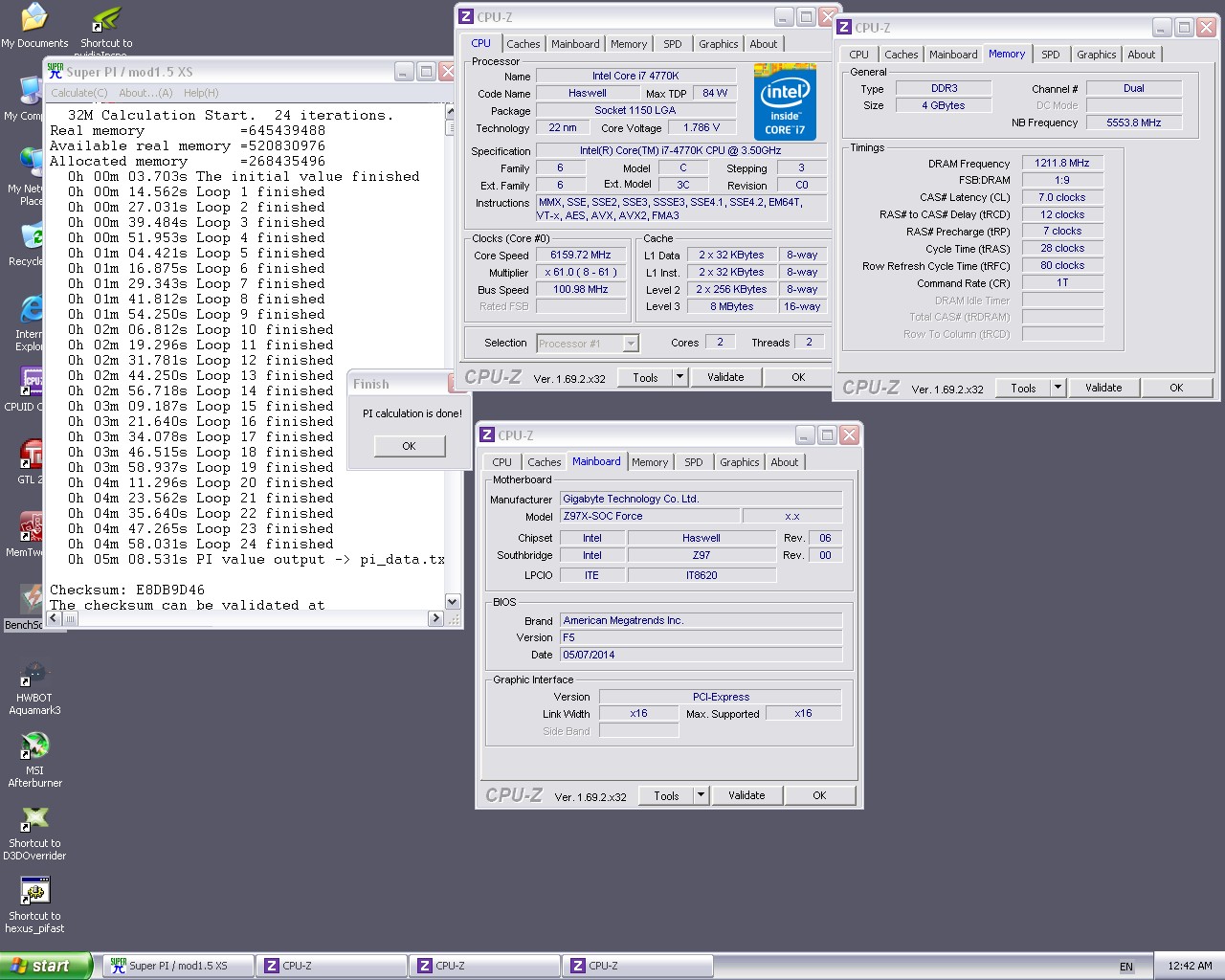Switch to Caches tab in CPU-Z CPU window

pos(523,44)
